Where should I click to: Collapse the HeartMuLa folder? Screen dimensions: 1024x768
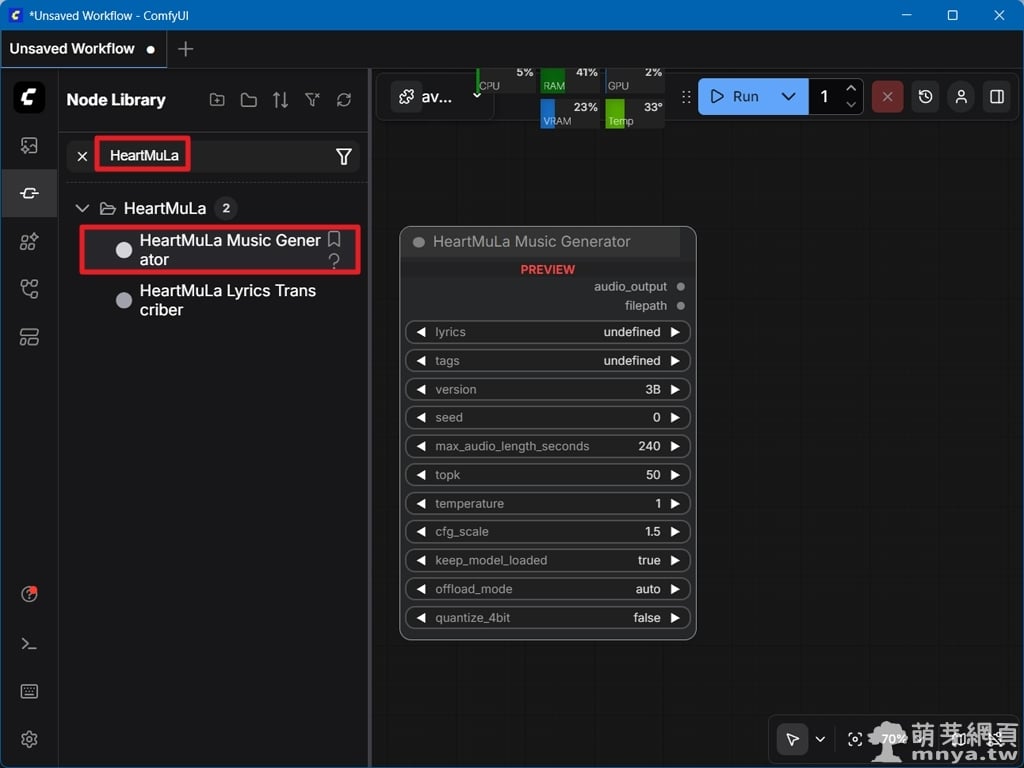(83, 209)
